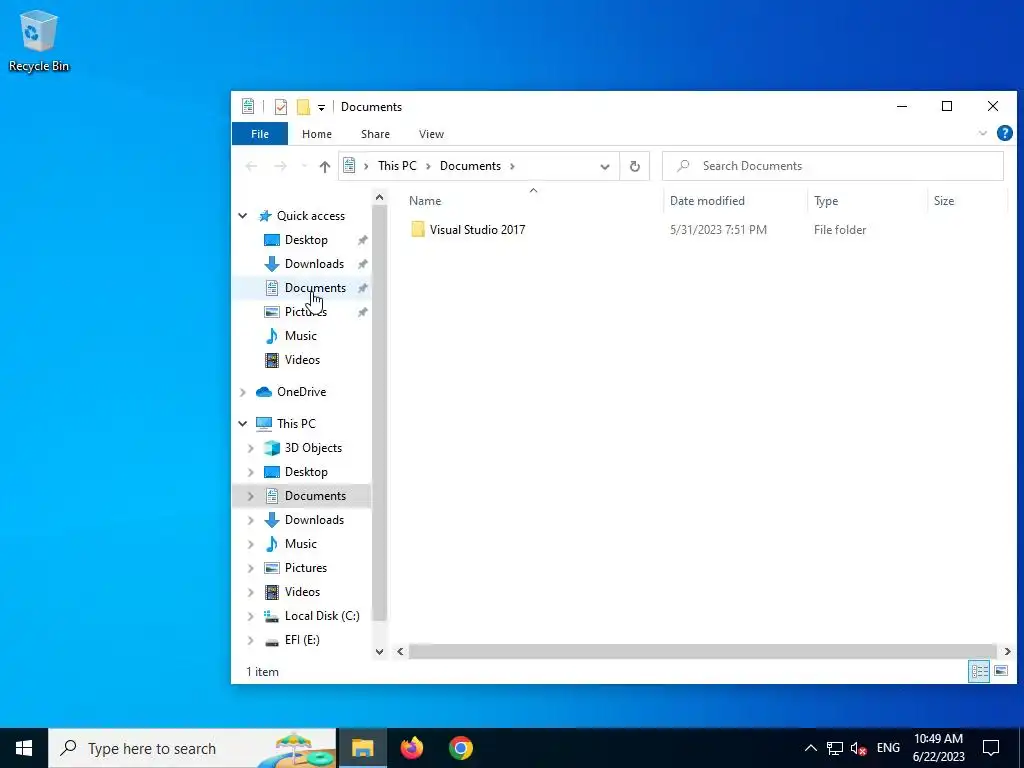This screenshot has height=768, width=1024.
Task: Open Recycle Bin on desktop
Action: pos(39,41)
